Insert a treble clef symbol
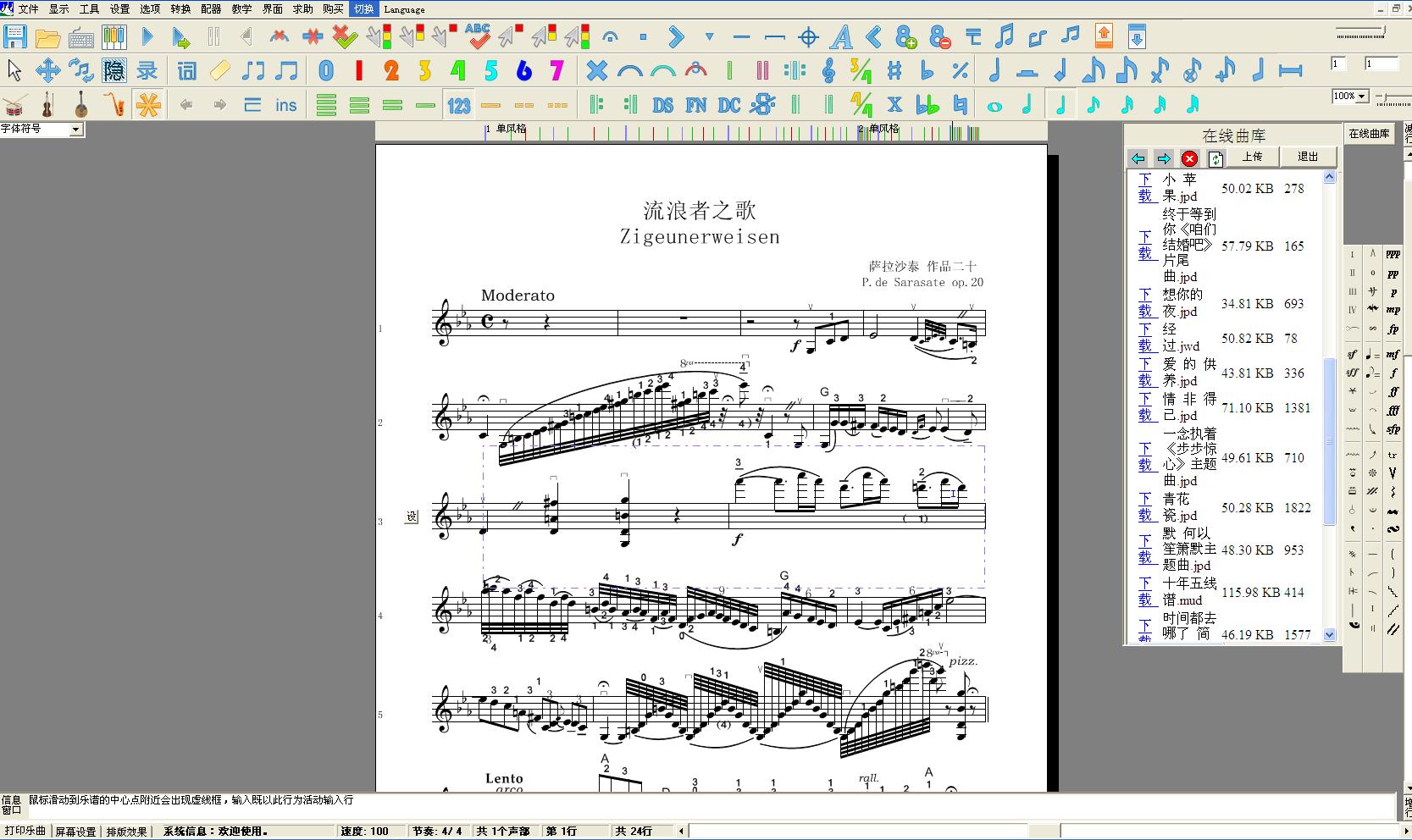The image size is (1412, 840). pos(829,70)
